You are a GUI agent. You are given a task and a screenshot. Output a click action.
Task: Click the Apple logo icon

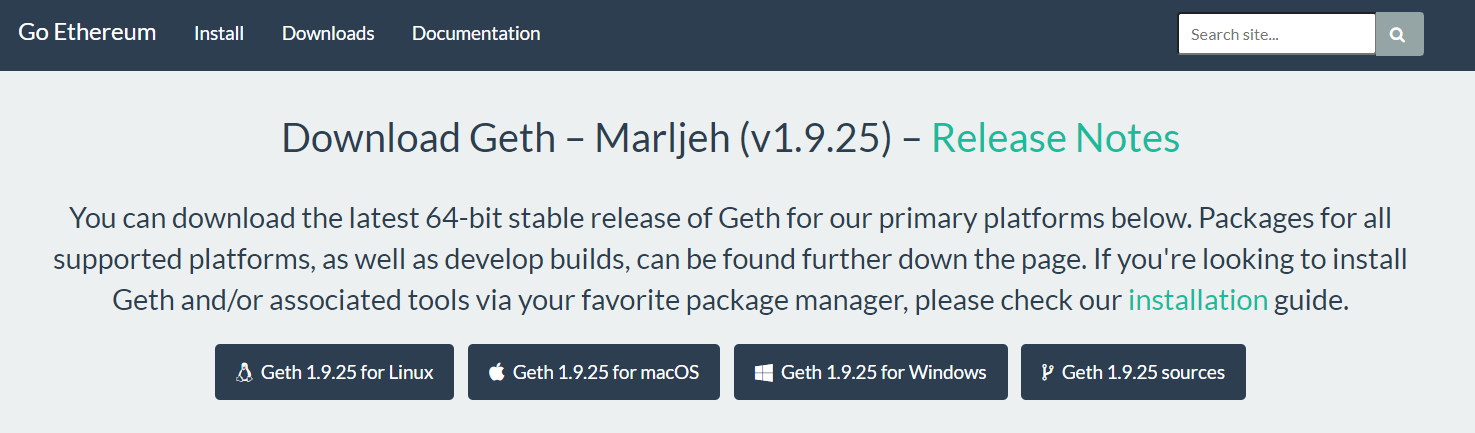(496, 373)
